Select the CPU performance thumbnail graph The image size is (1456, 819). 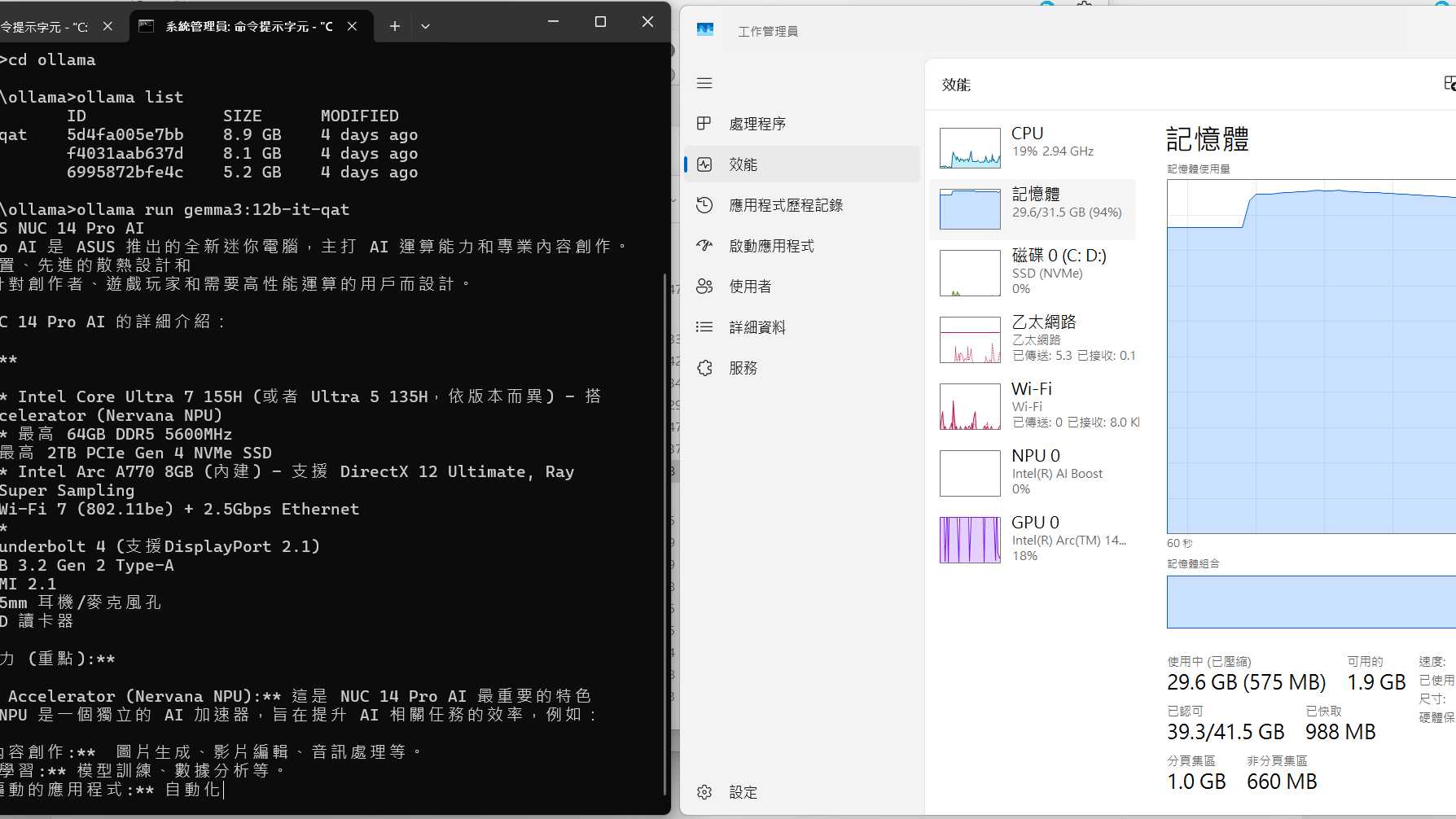[970, 147]
